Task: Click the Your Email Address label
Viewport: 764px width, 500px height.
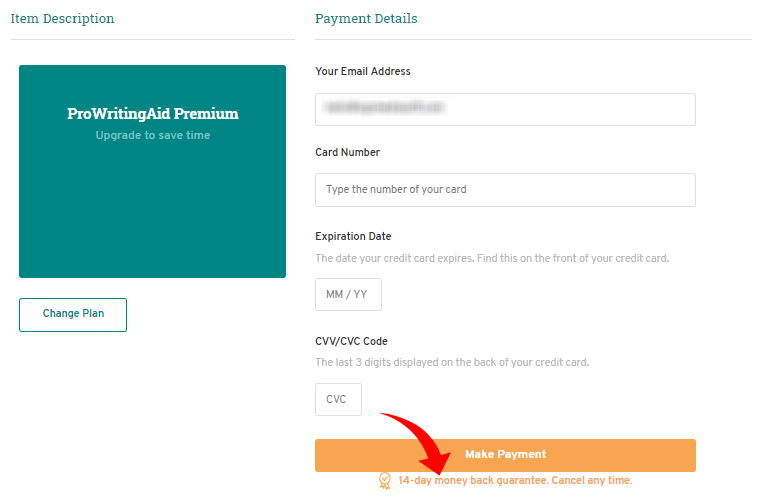Action: tap(363, 71)
